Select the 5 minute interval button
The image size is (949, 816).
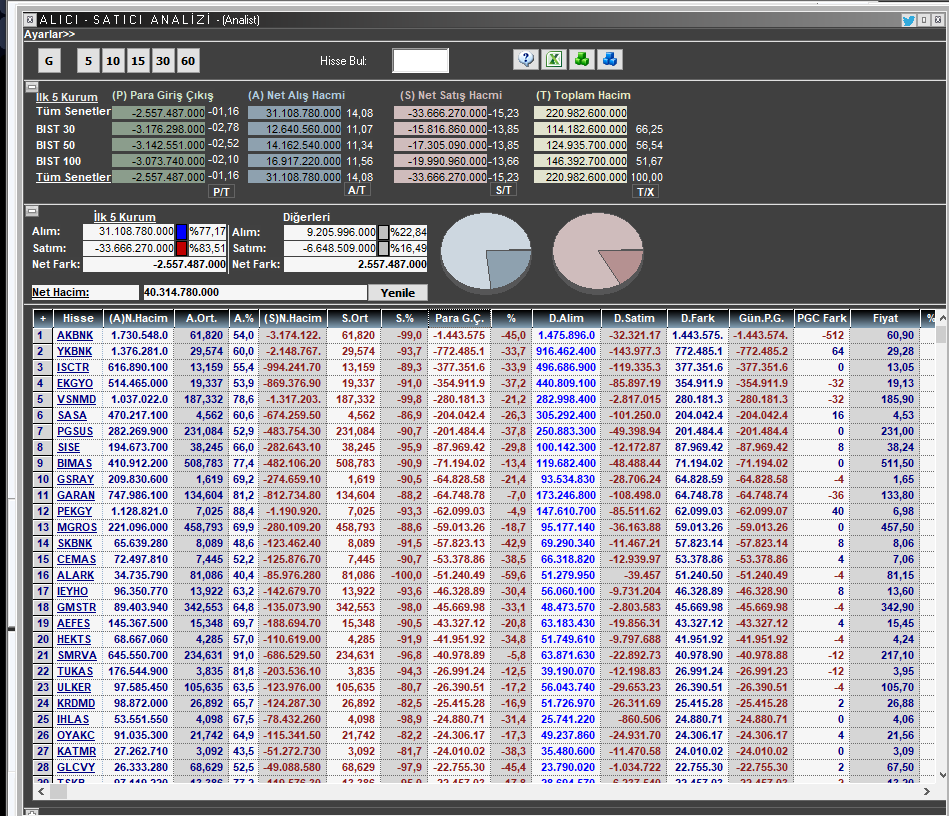coord(88,61)
